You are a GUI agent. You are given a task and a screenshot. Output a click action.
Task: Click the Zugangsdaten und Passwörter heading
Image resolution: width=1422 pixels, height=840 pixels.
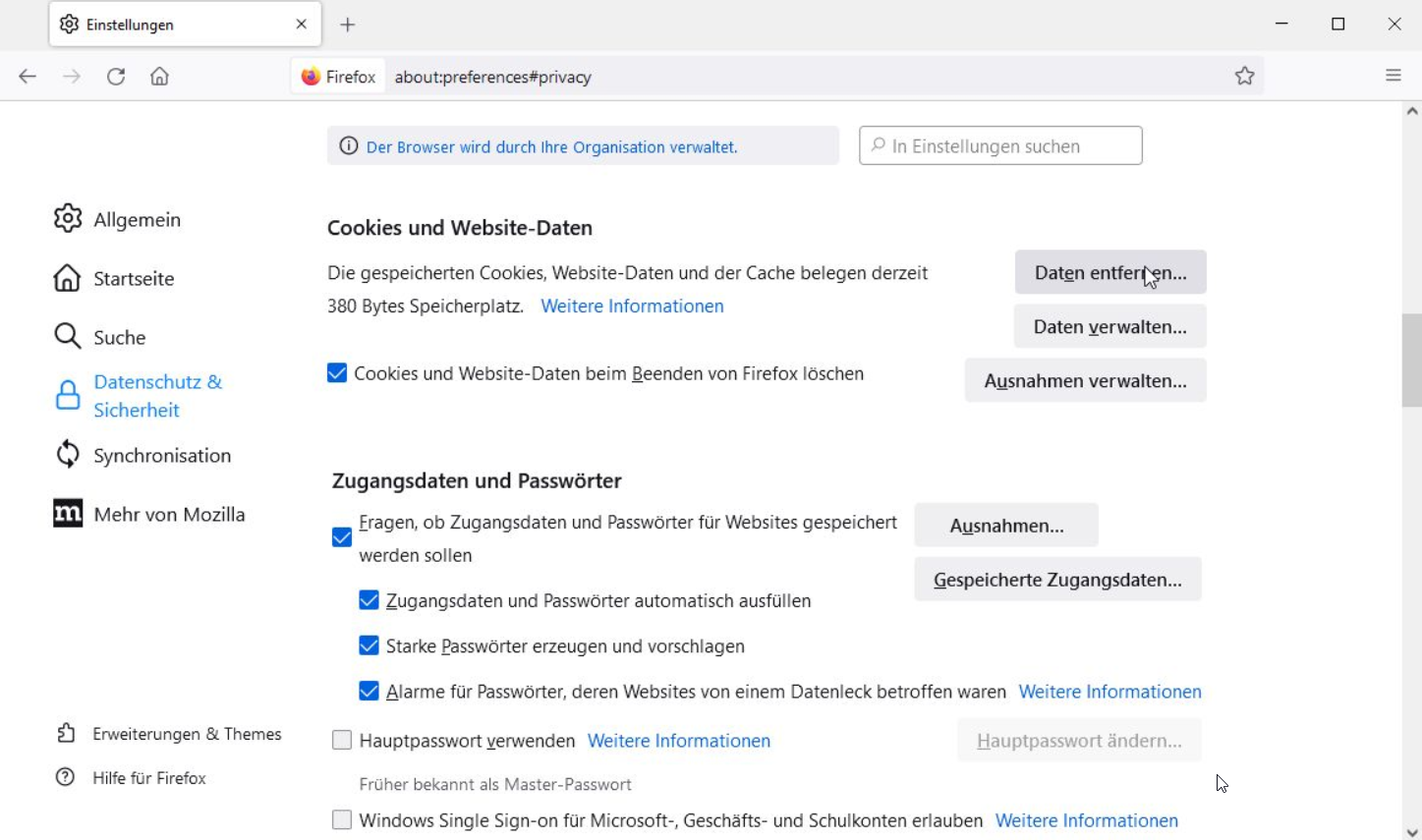tap(477, 480)
